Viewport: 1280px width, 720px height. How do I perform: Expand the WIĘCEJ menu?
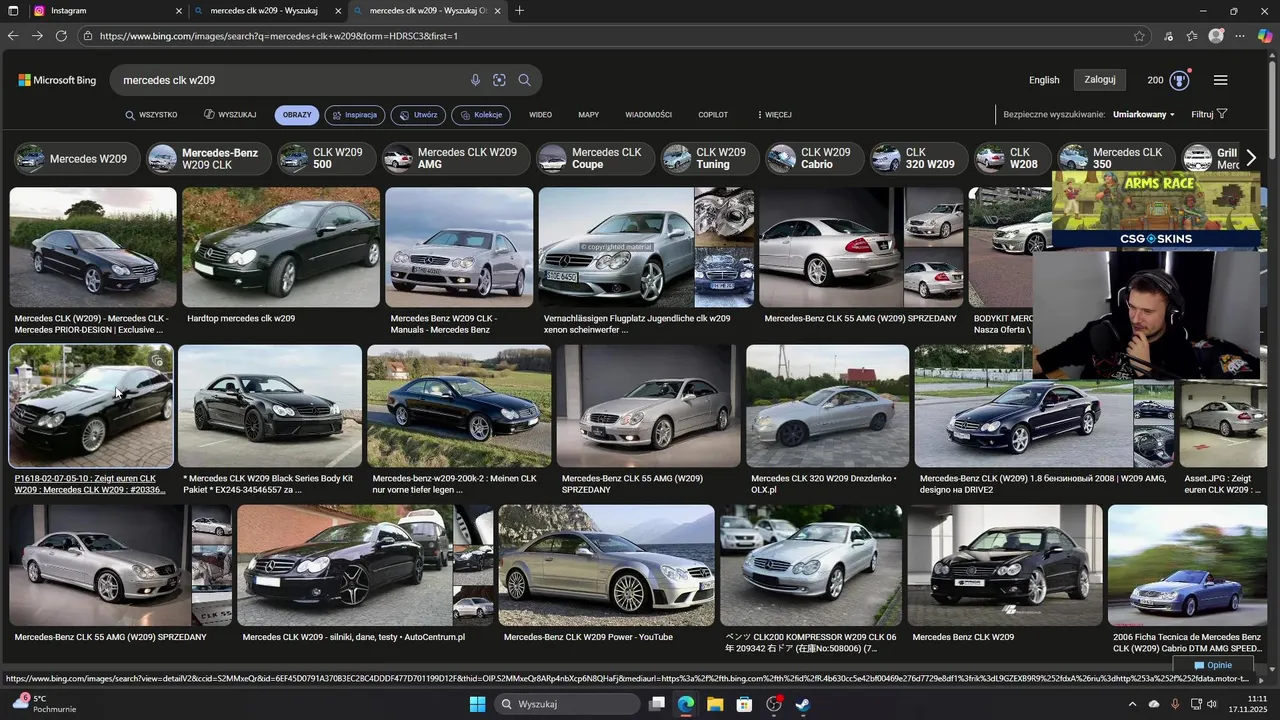tap(774, 115)
